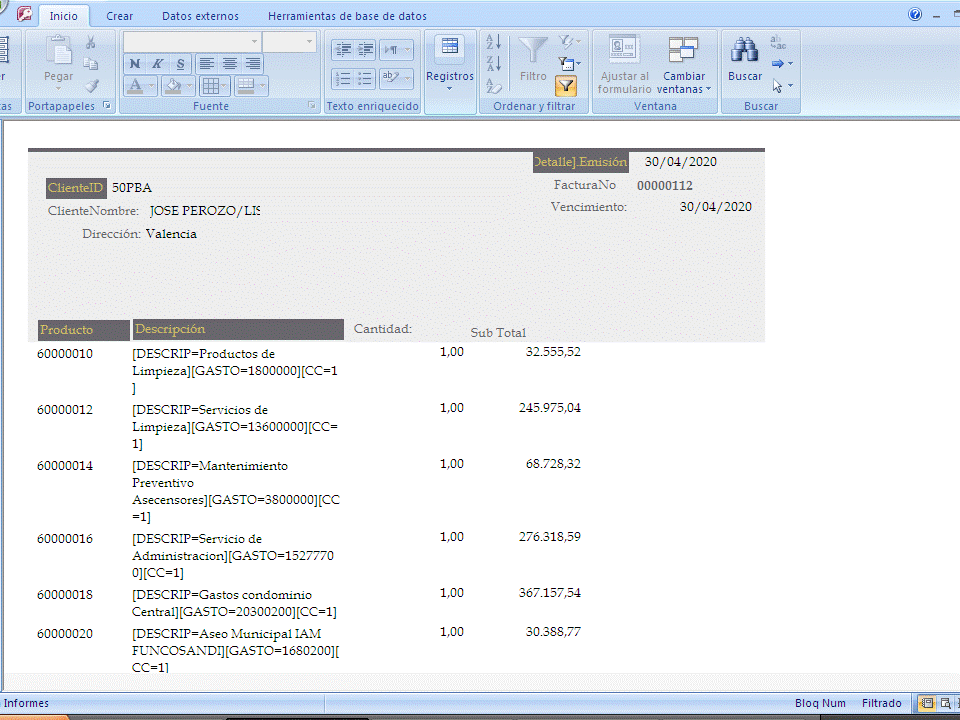Toggle the highlighted filter button
The width and height of the screenshot is (960, 720).
566,86
